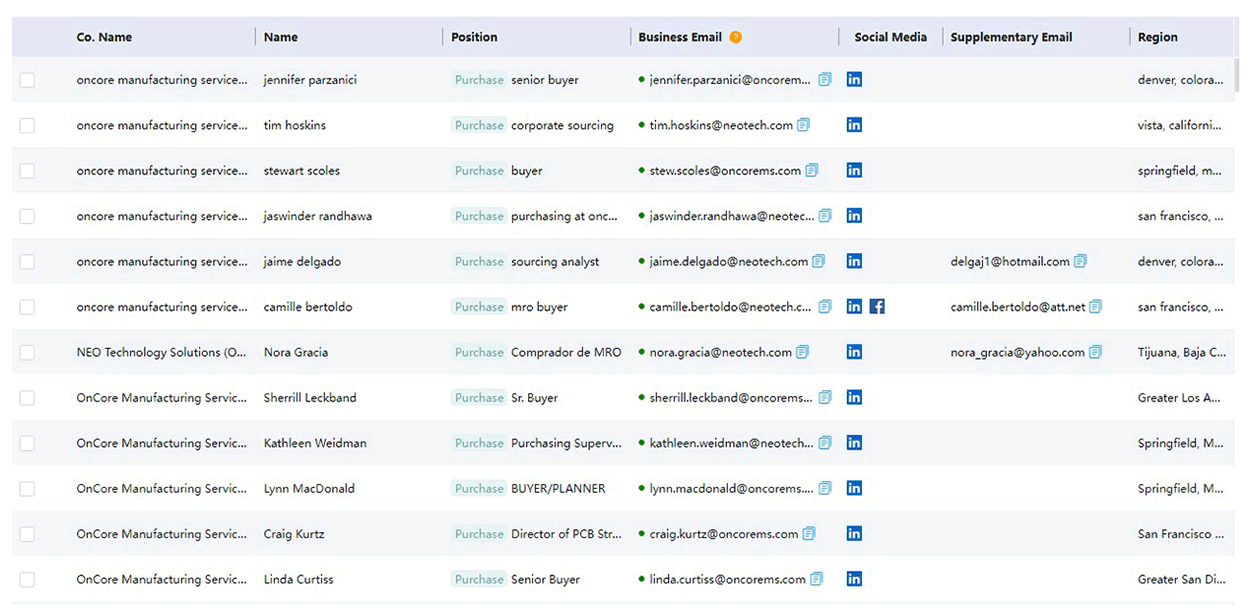Click the Social Media column header

[x=891, y=37]
